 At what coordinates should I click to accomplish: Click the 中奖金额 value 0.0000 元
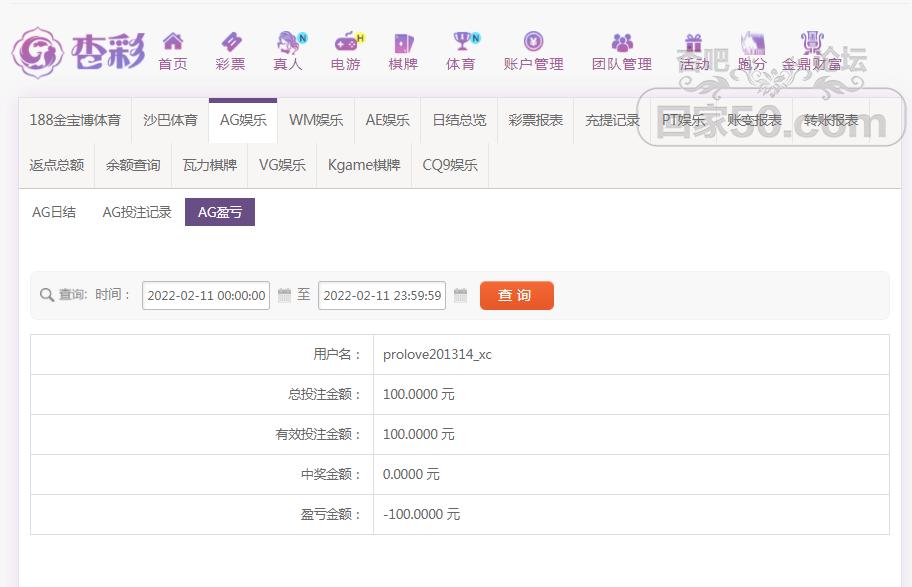coord(411,474)
